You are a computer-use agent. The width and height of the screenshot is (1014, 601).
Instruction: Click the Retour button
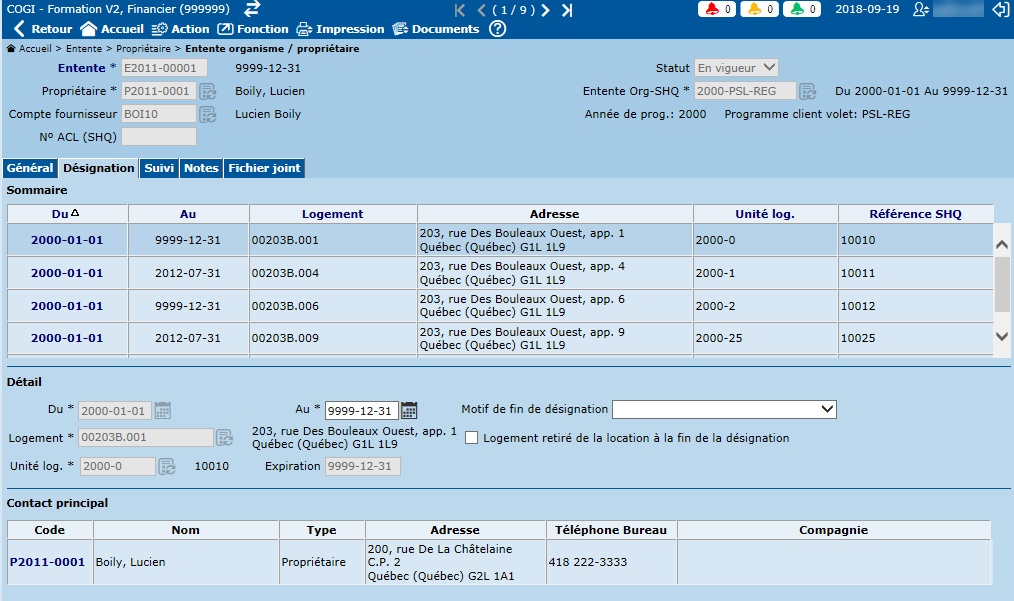(x=42, y=29)
